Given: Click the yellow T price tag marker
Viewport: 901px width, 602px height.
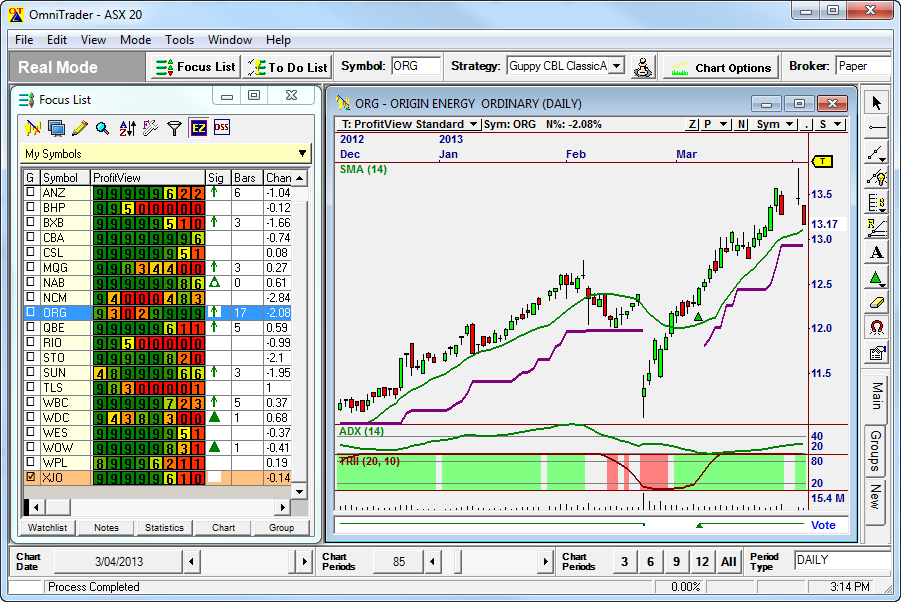Looking at the screenshot, I should [x=822, y=161].
